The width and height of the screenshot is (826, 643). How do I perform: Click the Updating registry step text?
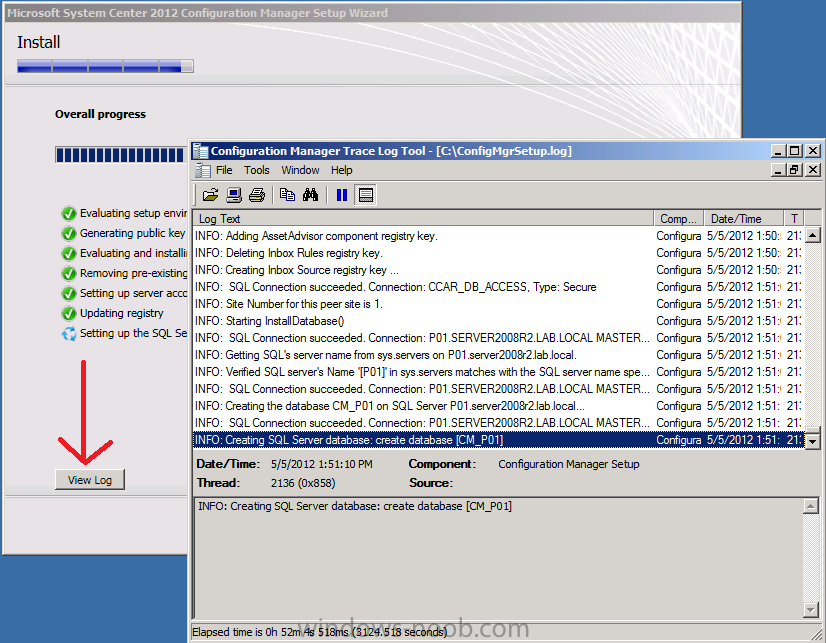tap(122, 313)
